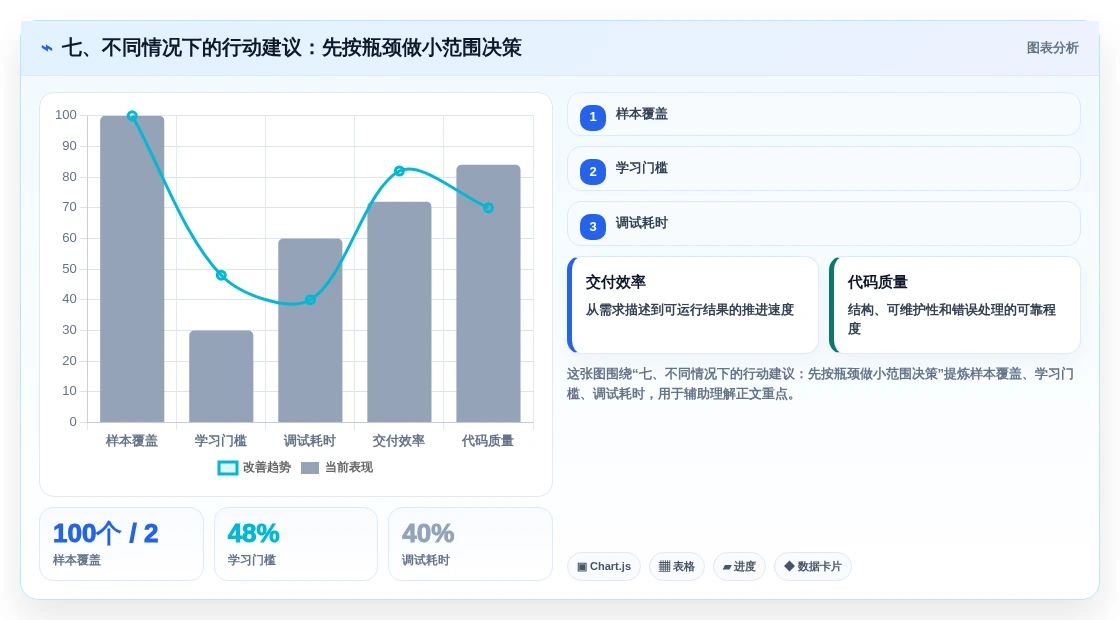Click the trend line point at 调试耗时
This screenshot has height=620, width=1120.
click(x=310, y=300)
